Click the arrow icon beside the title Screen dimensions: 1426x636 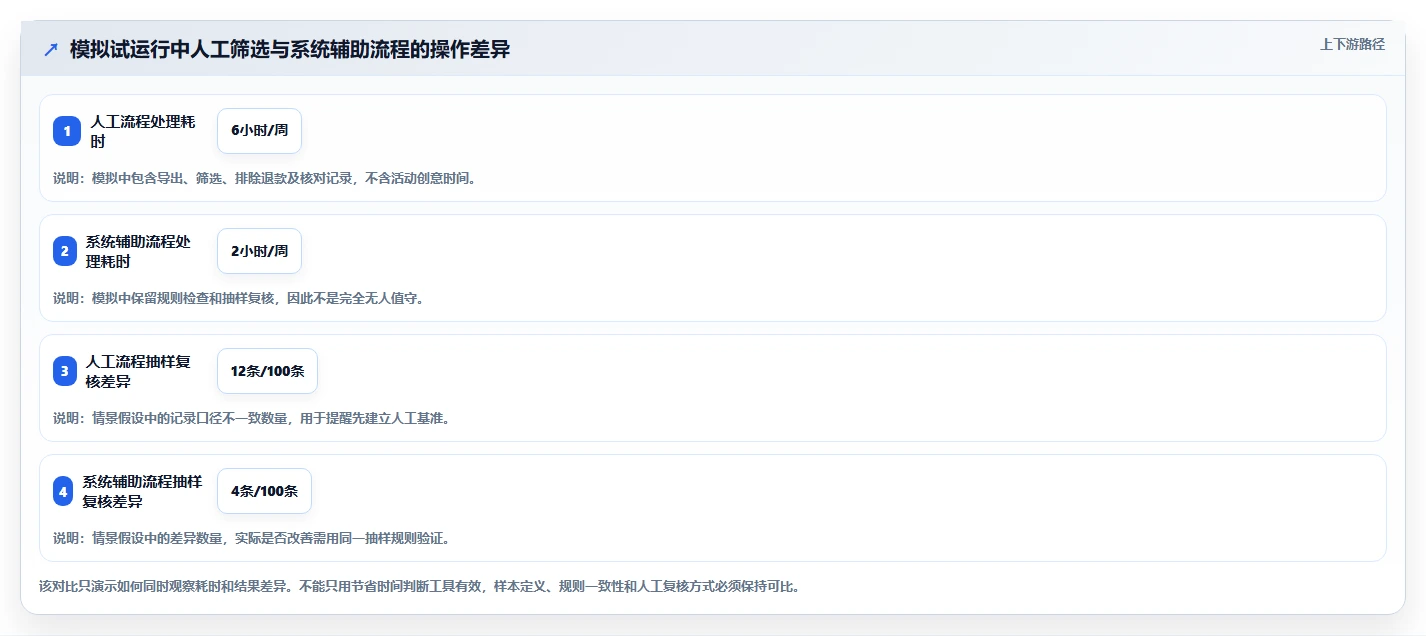click(x=51, y=49)
